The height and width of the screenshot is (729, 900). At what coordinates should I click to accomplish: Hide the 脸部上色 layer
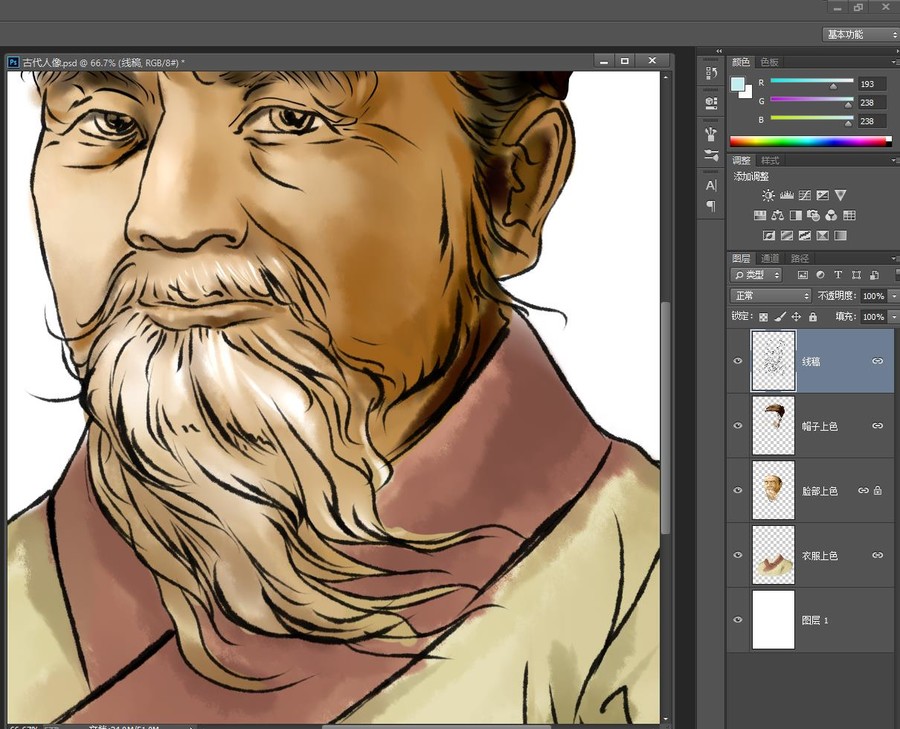[x=738, y=490]
